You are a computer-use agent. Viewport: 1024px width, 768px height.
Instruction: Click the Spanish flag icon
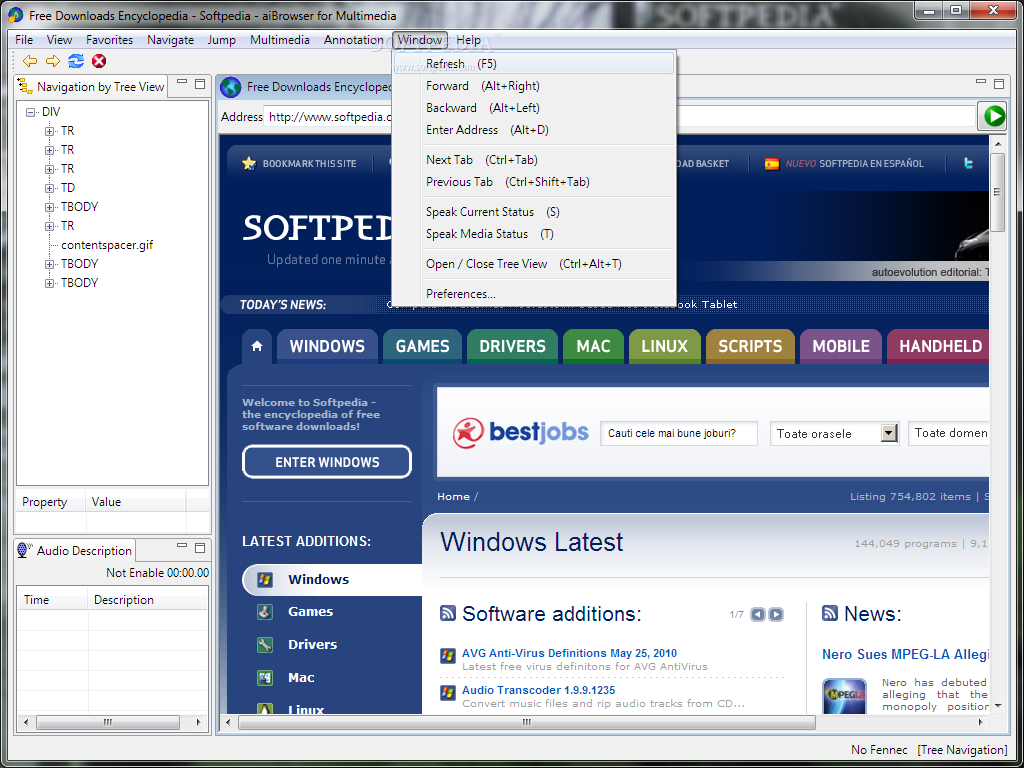pos(772,164)
